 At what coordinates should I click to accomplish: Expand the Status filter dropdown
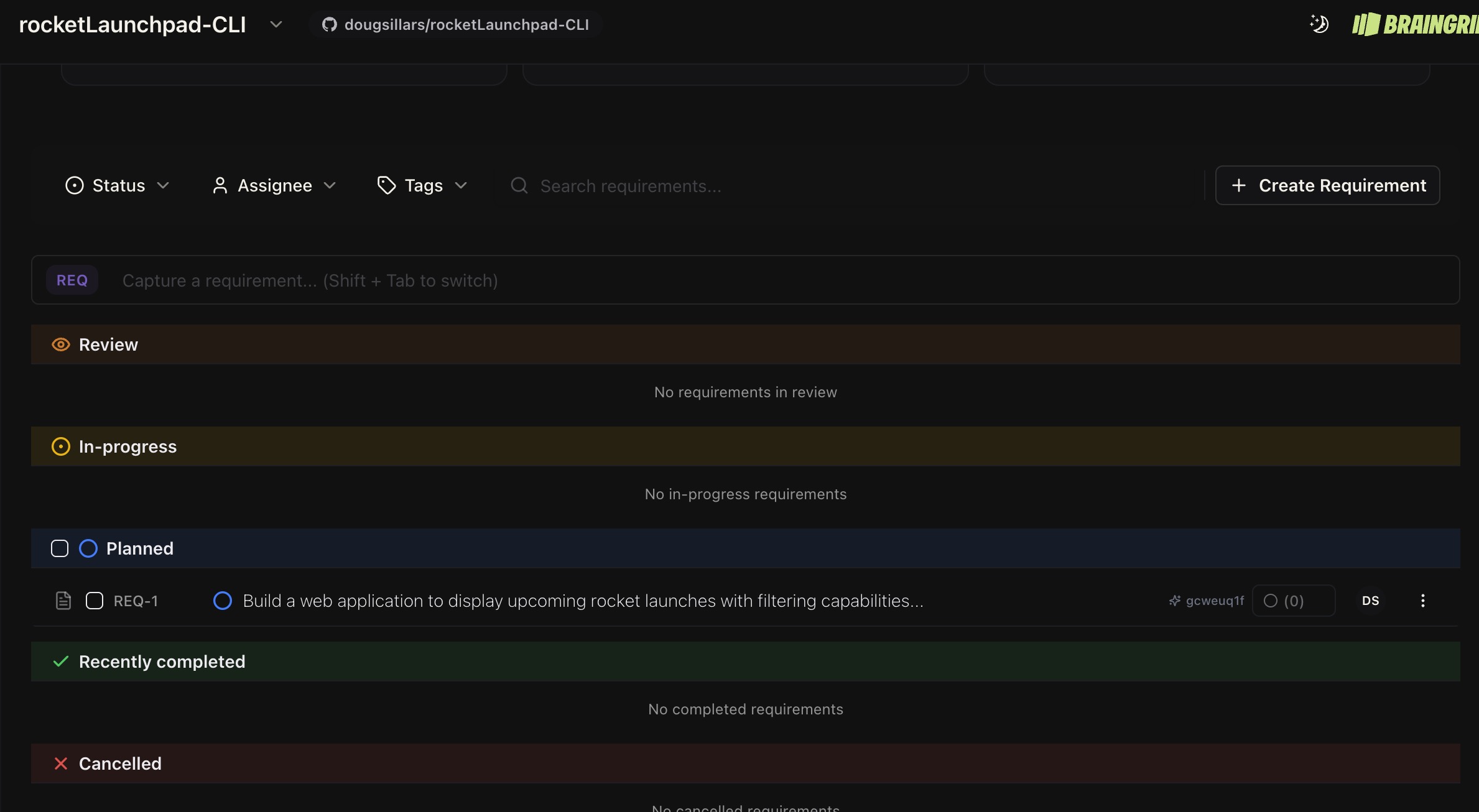click(x=117, y=185)
